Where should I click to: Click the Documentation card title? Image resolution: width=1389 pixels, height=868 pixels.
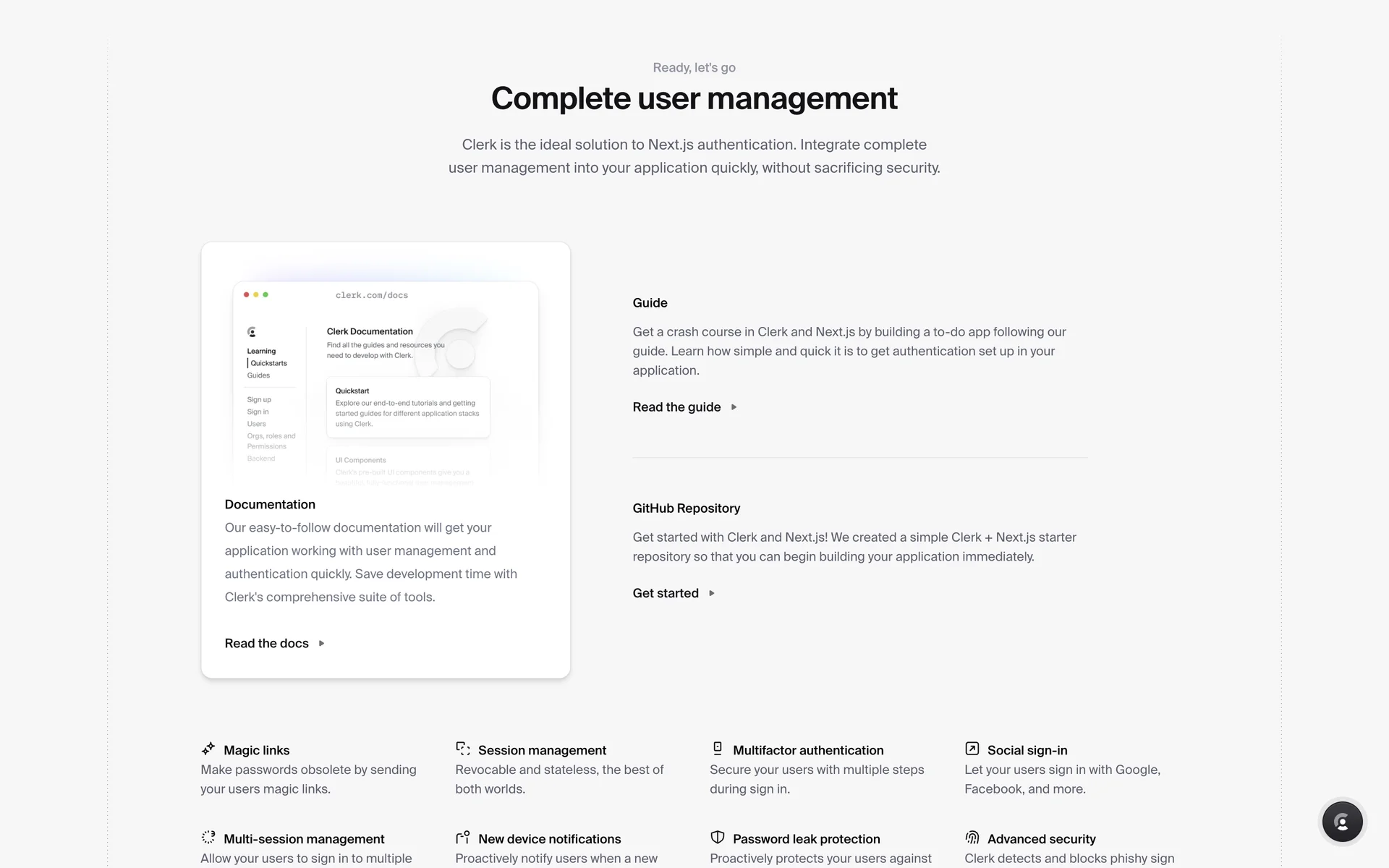(x=270, y=504)
